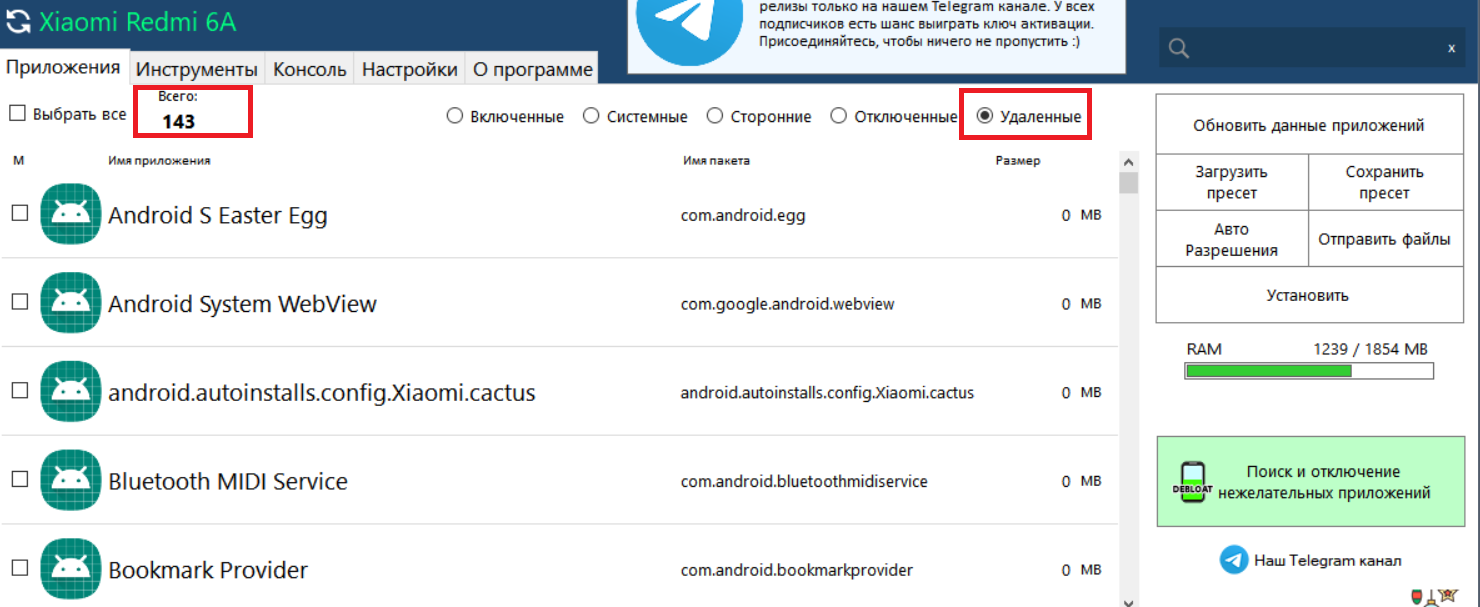Select the Системные radio button
Screen dimensions: 1480x607
(591, 116)
